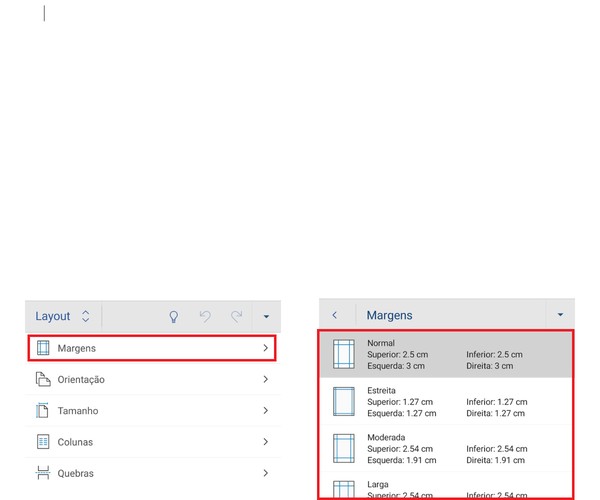Screen dimensions: 600x500
Task: Expand the chevron on the Orientação row
Action: (x=266, y=379)
